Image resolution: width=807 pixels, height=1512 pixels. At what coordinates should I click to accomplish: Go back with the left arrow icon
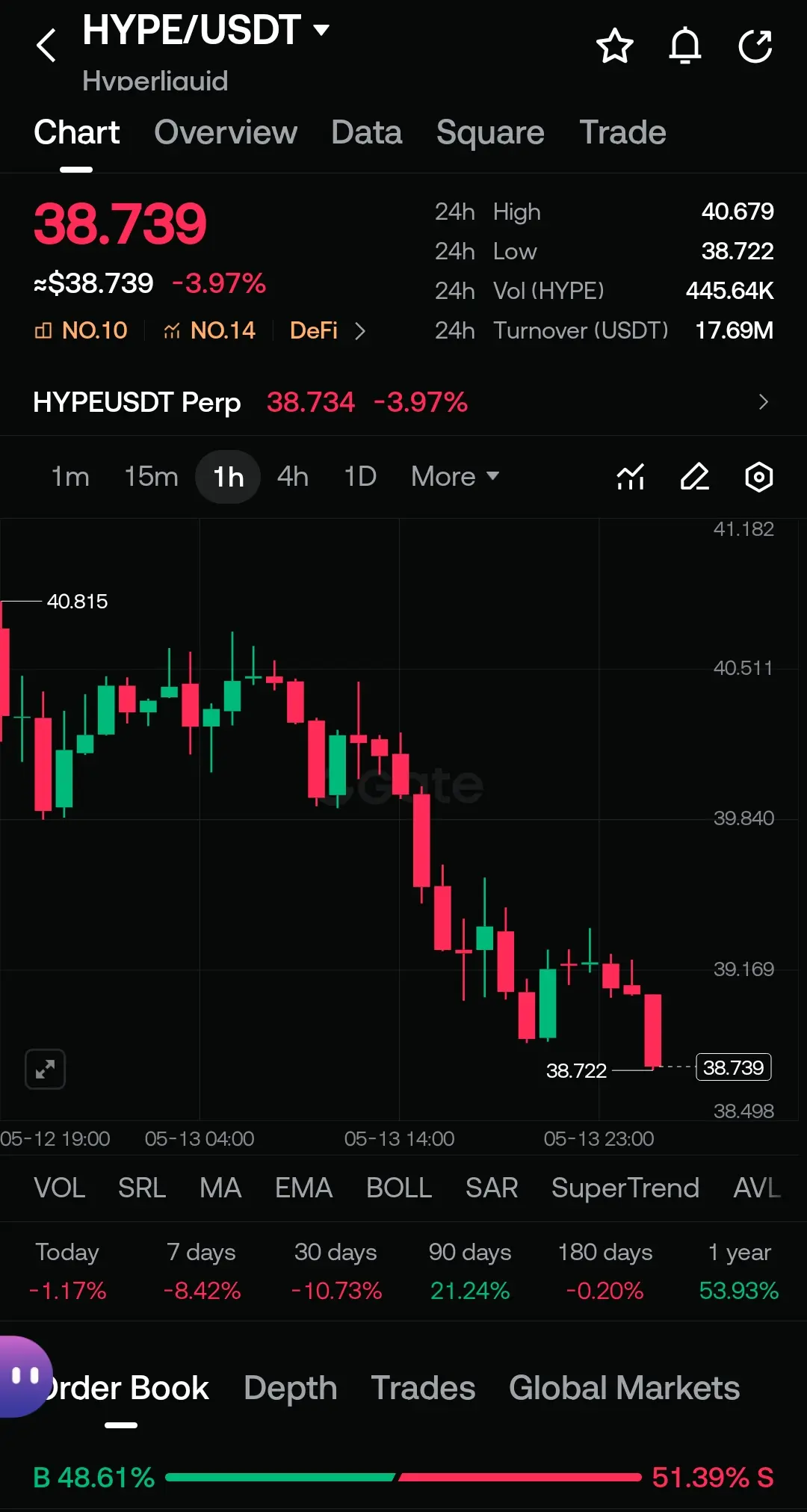pos(46,45)
